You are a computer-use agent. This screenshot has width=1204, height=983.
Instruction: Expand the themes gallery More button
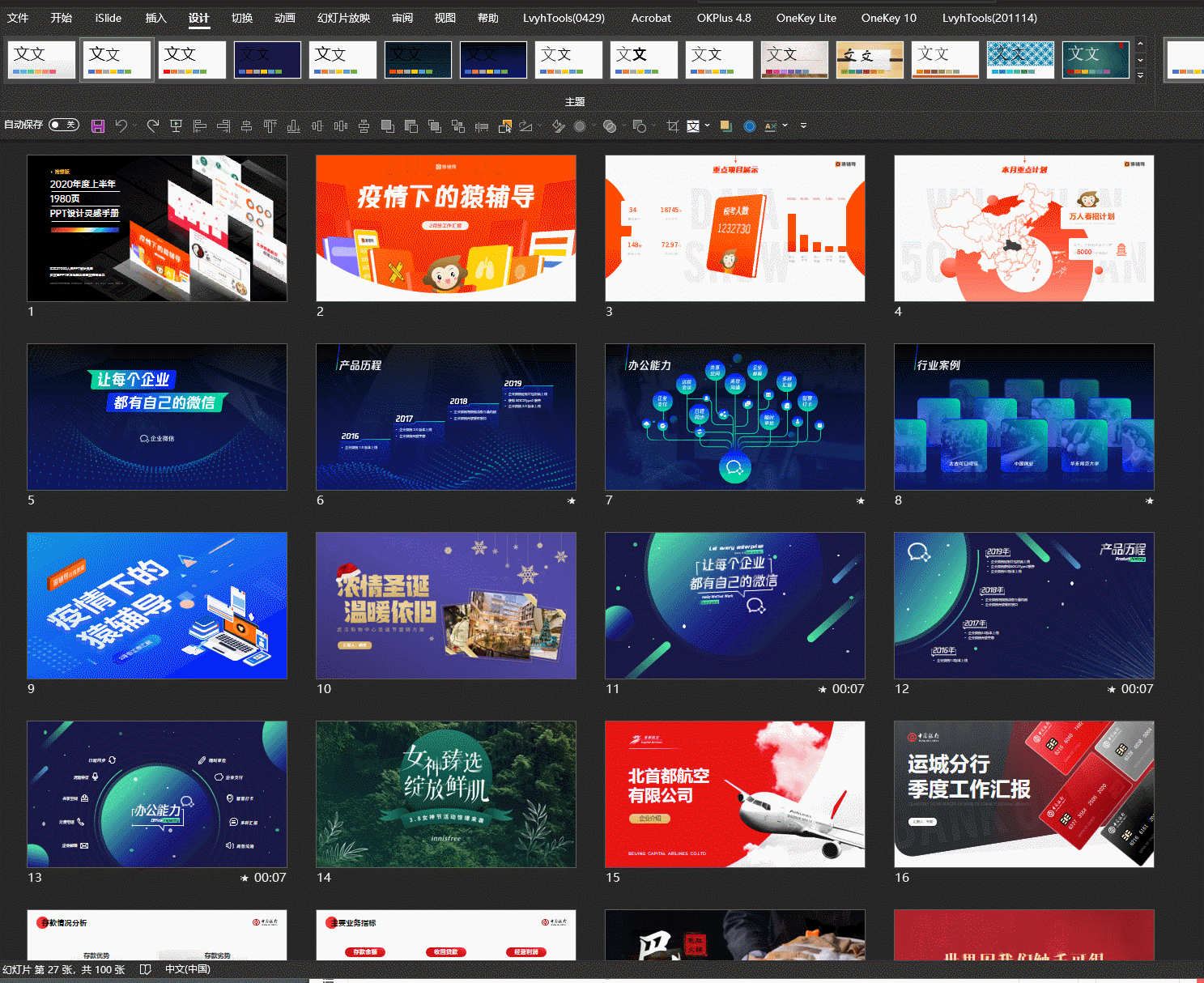coord(1140,75)
